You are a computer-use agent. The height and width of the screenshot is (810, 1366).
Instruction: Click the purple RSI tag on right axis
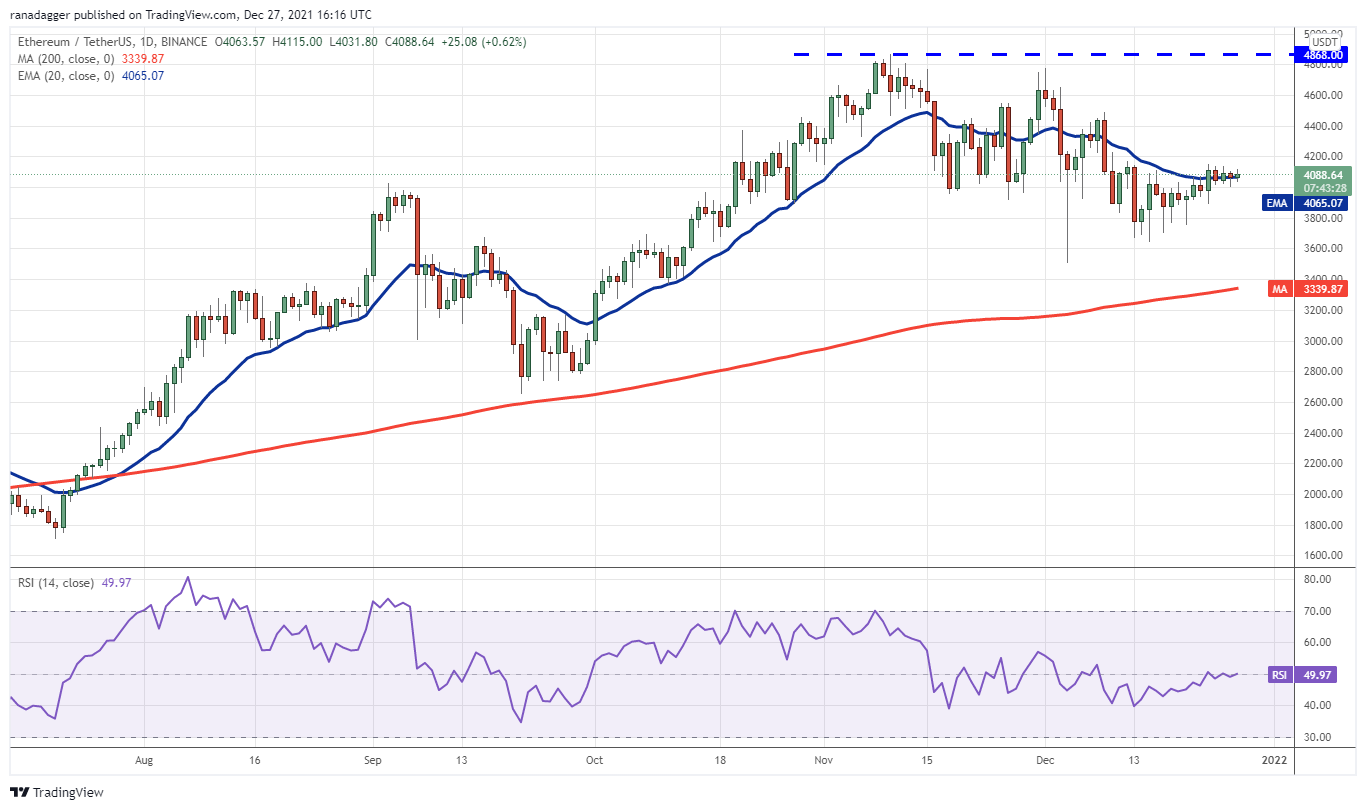click(1279, 675)
